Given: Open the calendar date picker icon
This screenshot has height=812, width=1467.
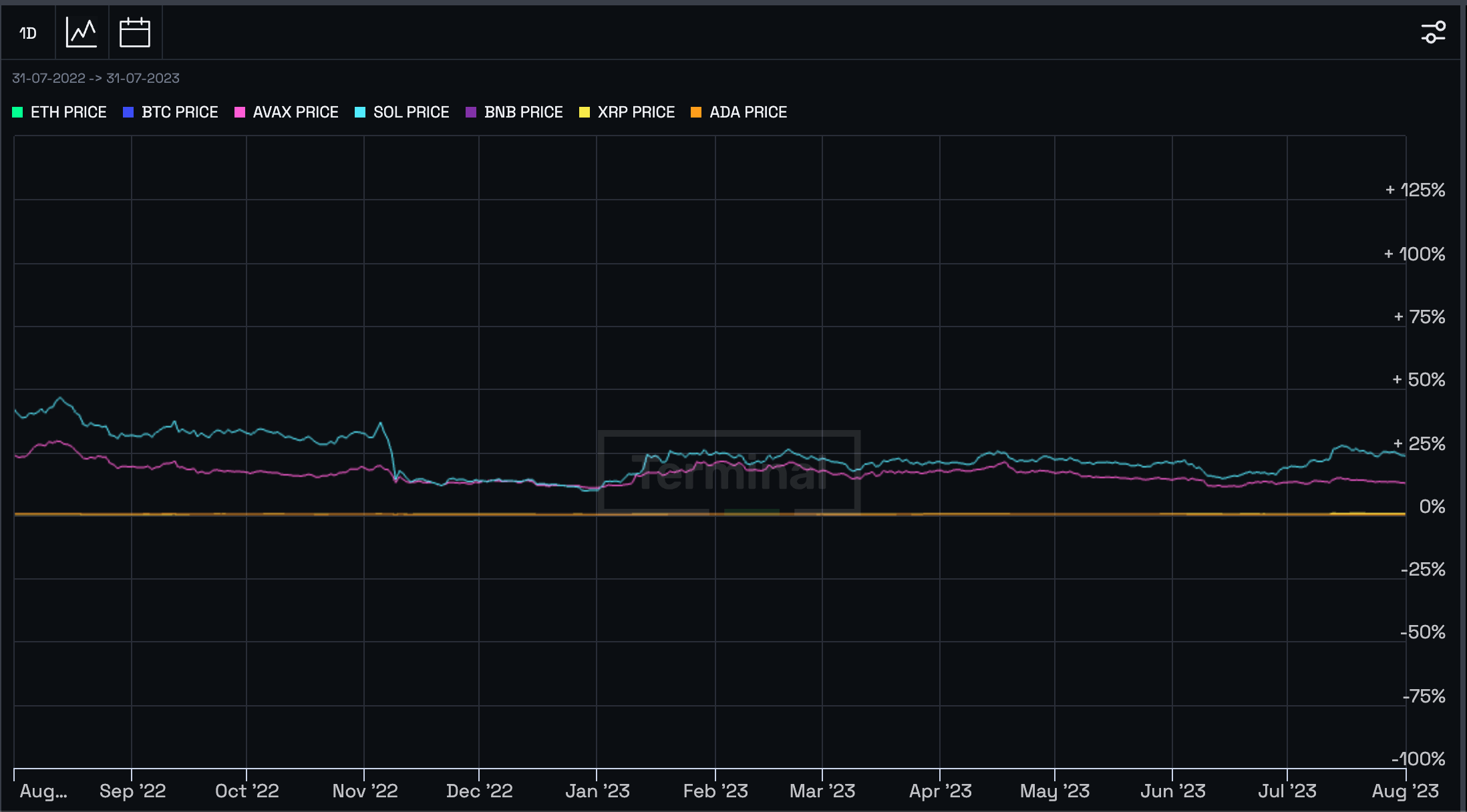Looking at the screenshot, I should pos(135,33).
